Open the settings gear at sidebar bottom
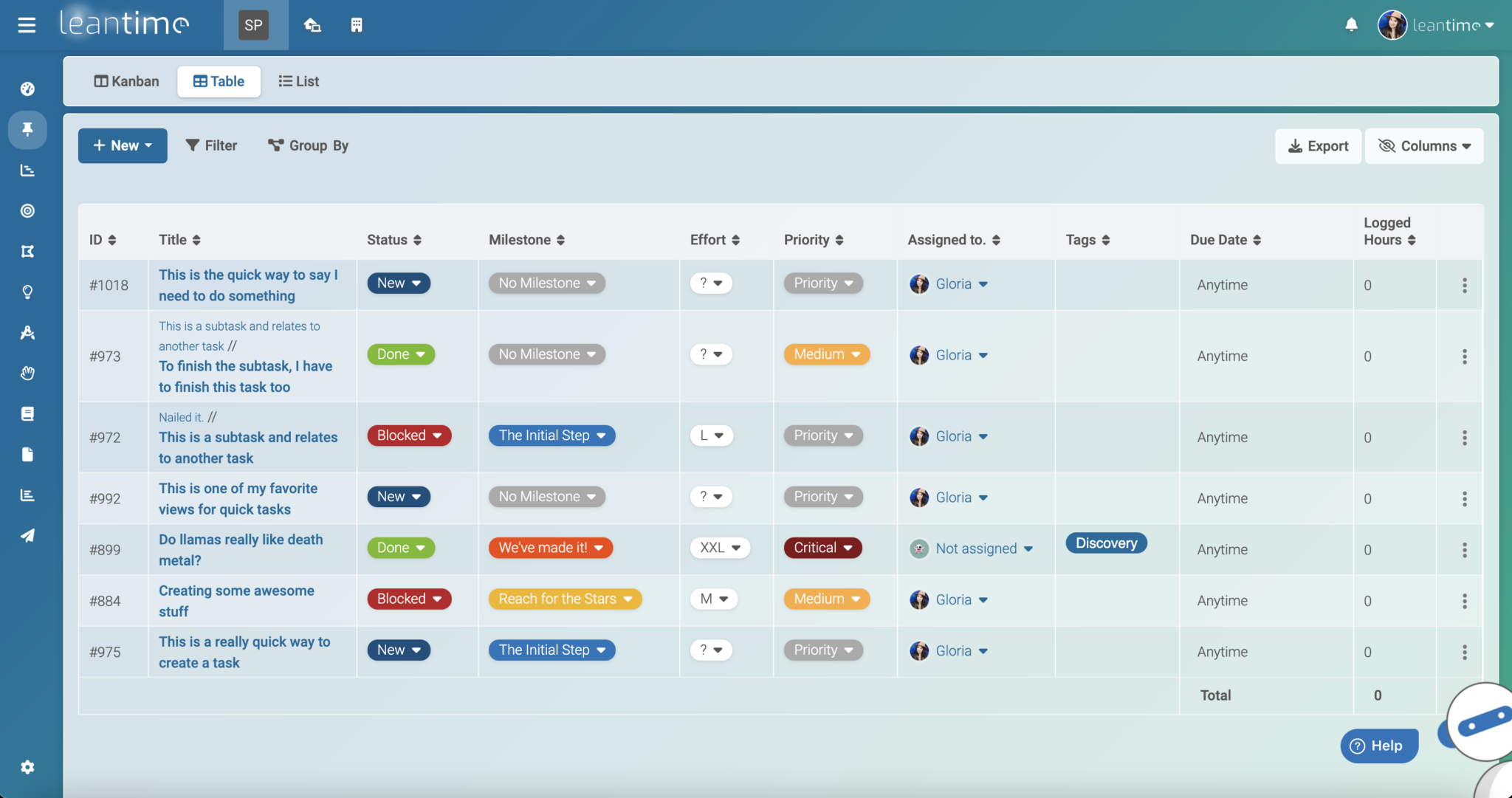Viewport: 1512px width, 798px height. 27,767
